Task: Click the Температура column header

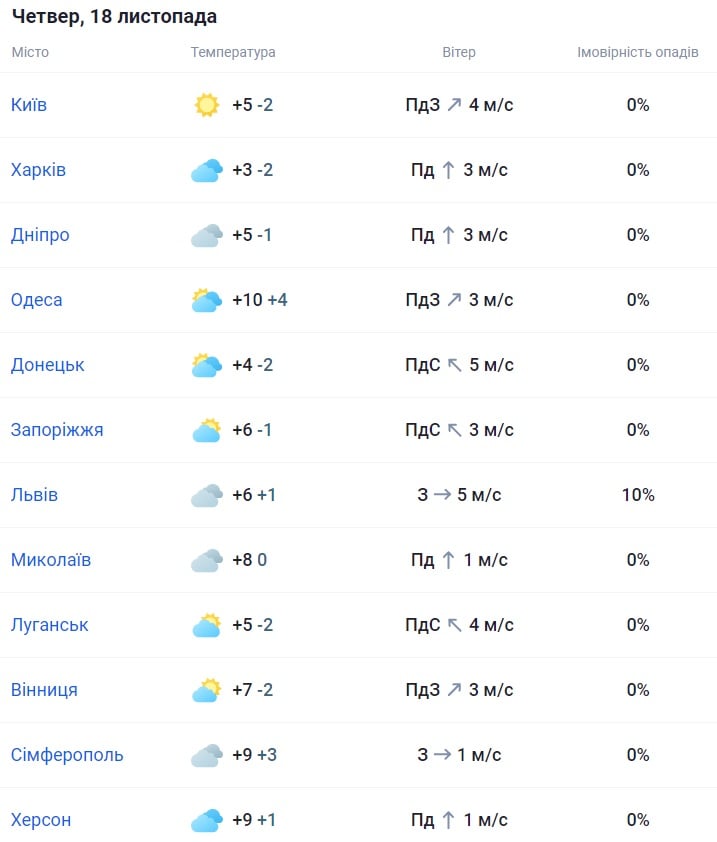Action: (233, 52)
